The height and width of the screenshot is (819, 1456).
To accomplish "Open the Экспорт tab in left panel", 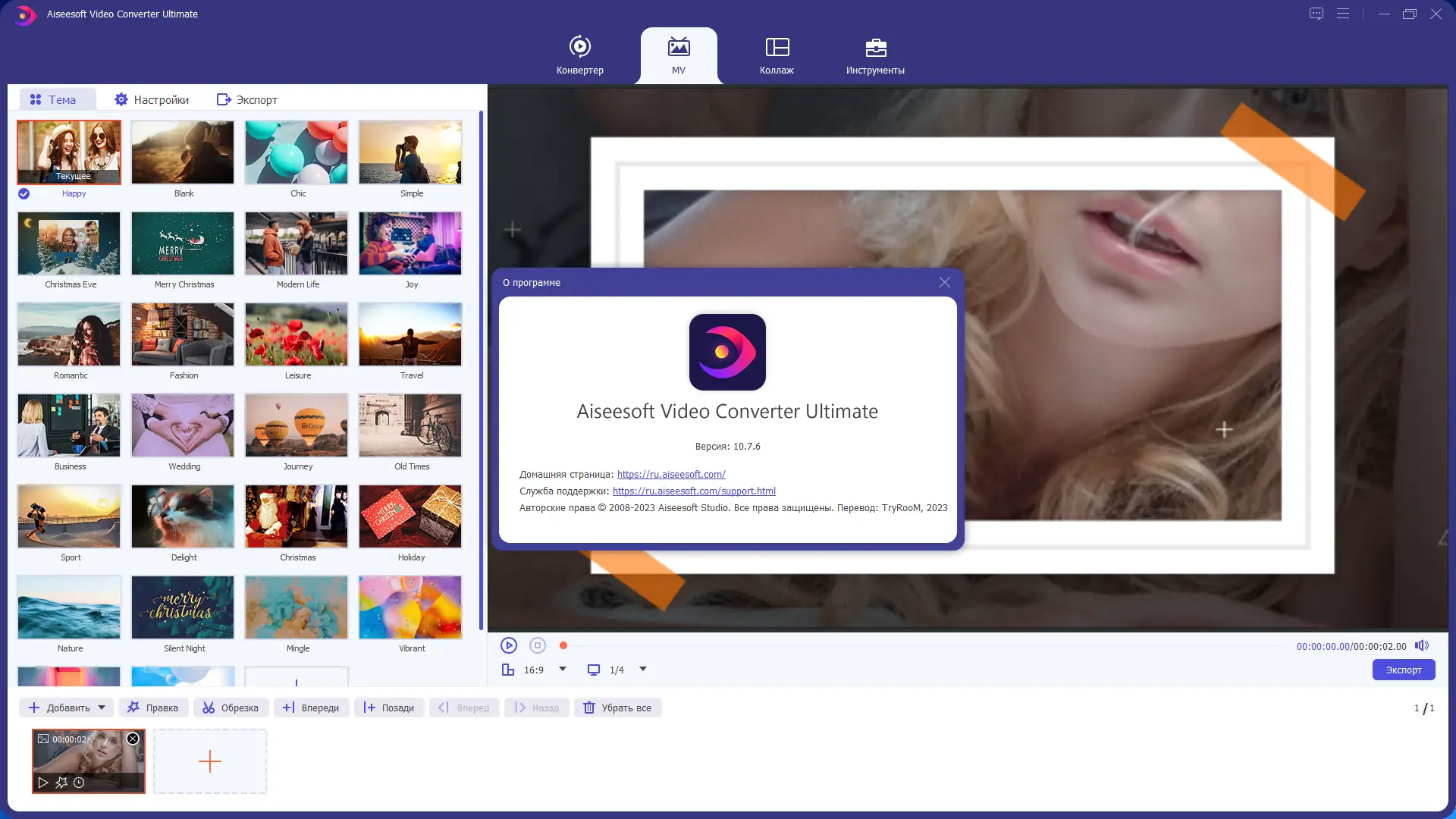I will (x=246, y=99).
